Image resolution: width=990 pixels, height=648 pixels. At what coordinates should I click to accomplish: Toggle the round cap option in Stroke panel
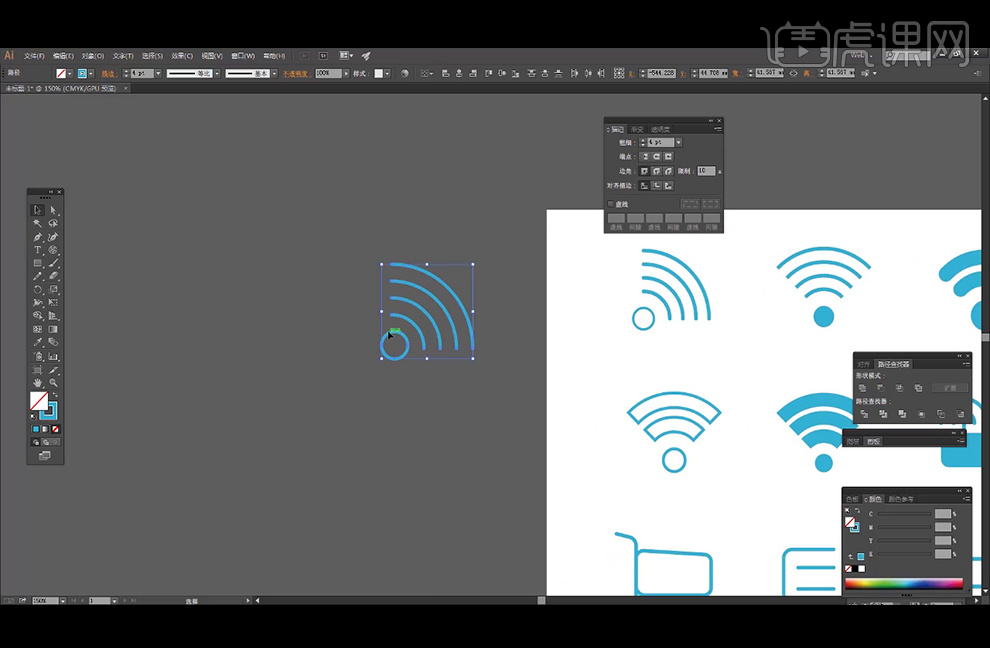tap(657, 157)
